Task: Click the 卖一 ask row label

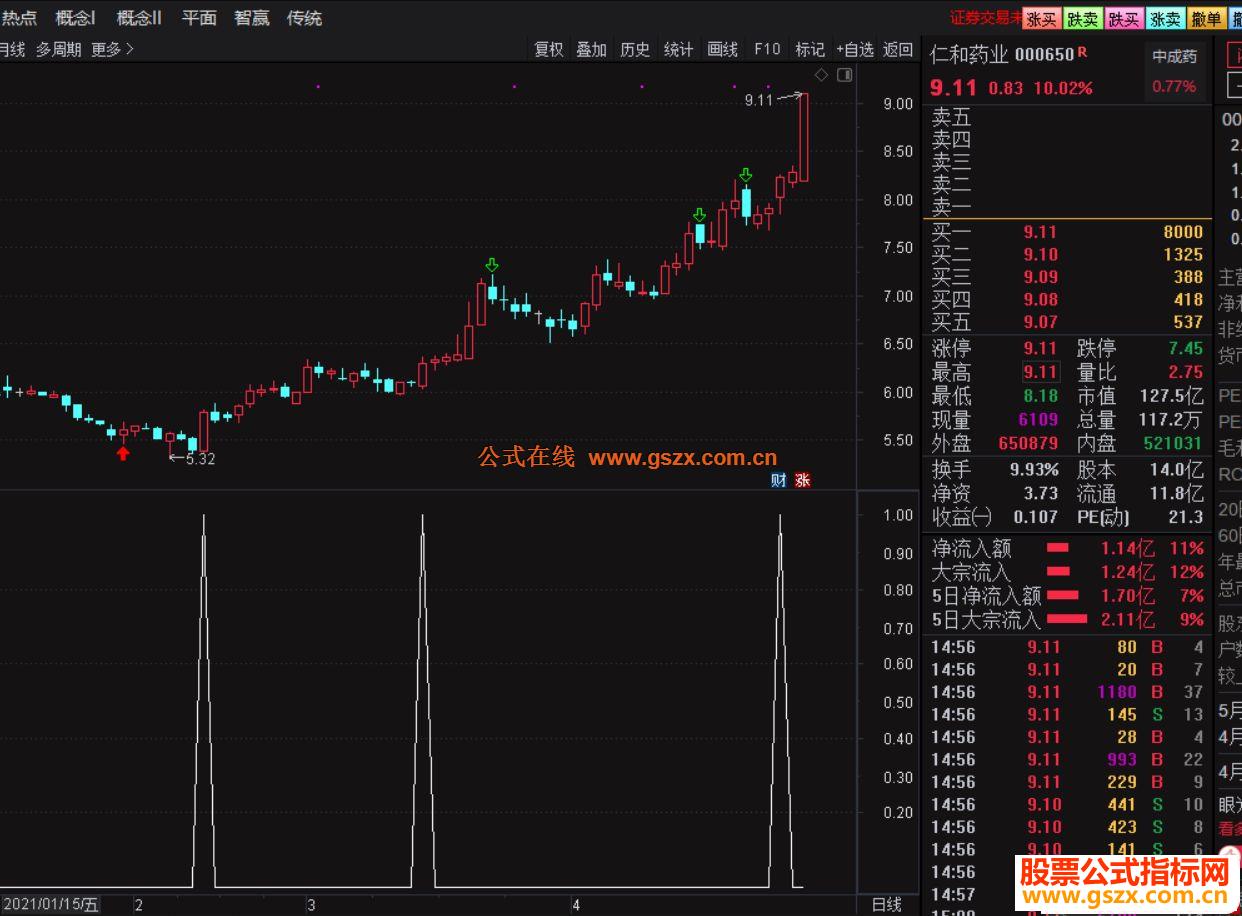Action: [x=951, y=208]
